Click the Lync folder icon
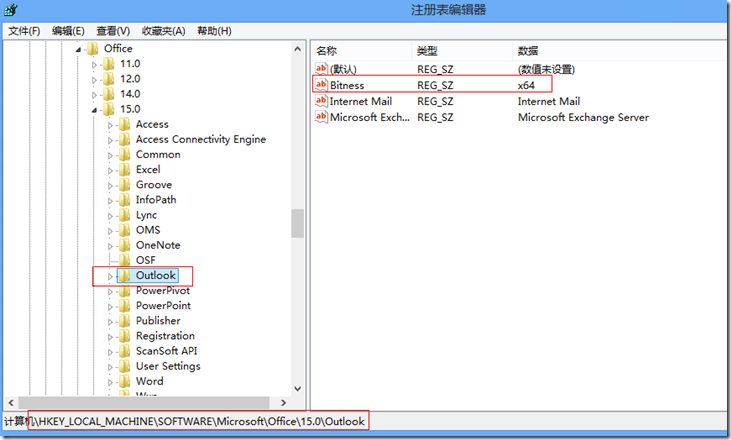The image size is (731, 440). coord(124,215)
